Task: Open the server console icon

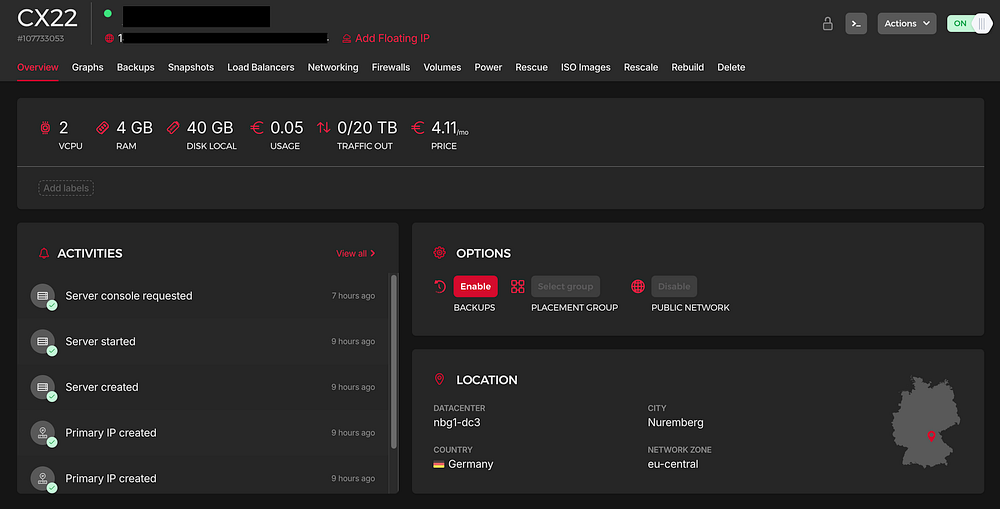Action: [x=856, y=24]
